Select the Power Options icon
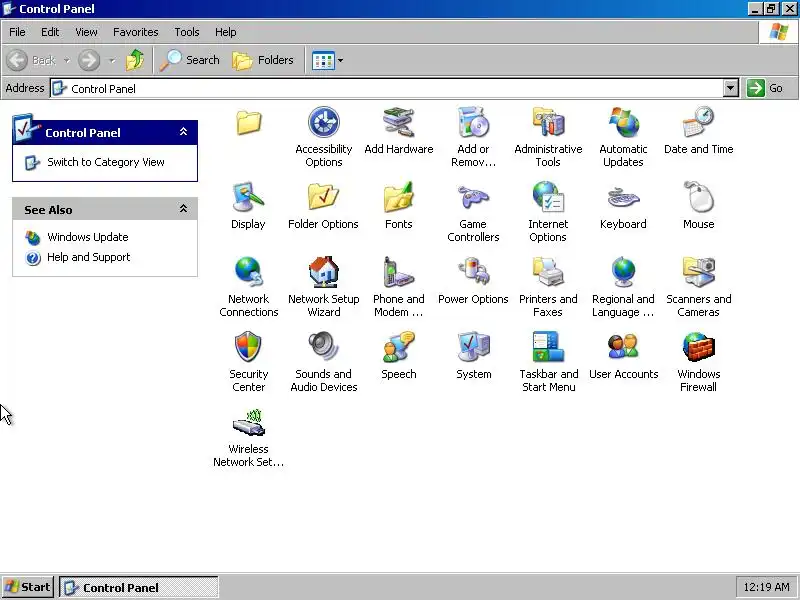800x600 pixels. pos(473,272)
